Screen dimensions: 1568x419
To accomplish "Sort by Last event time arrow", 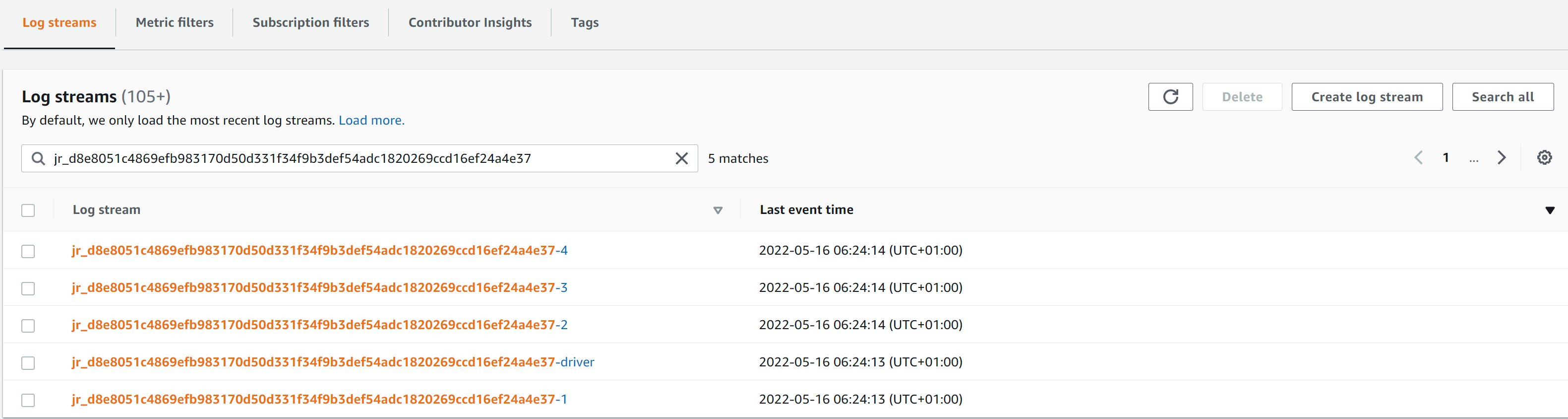I will (x=1549, y=210).
